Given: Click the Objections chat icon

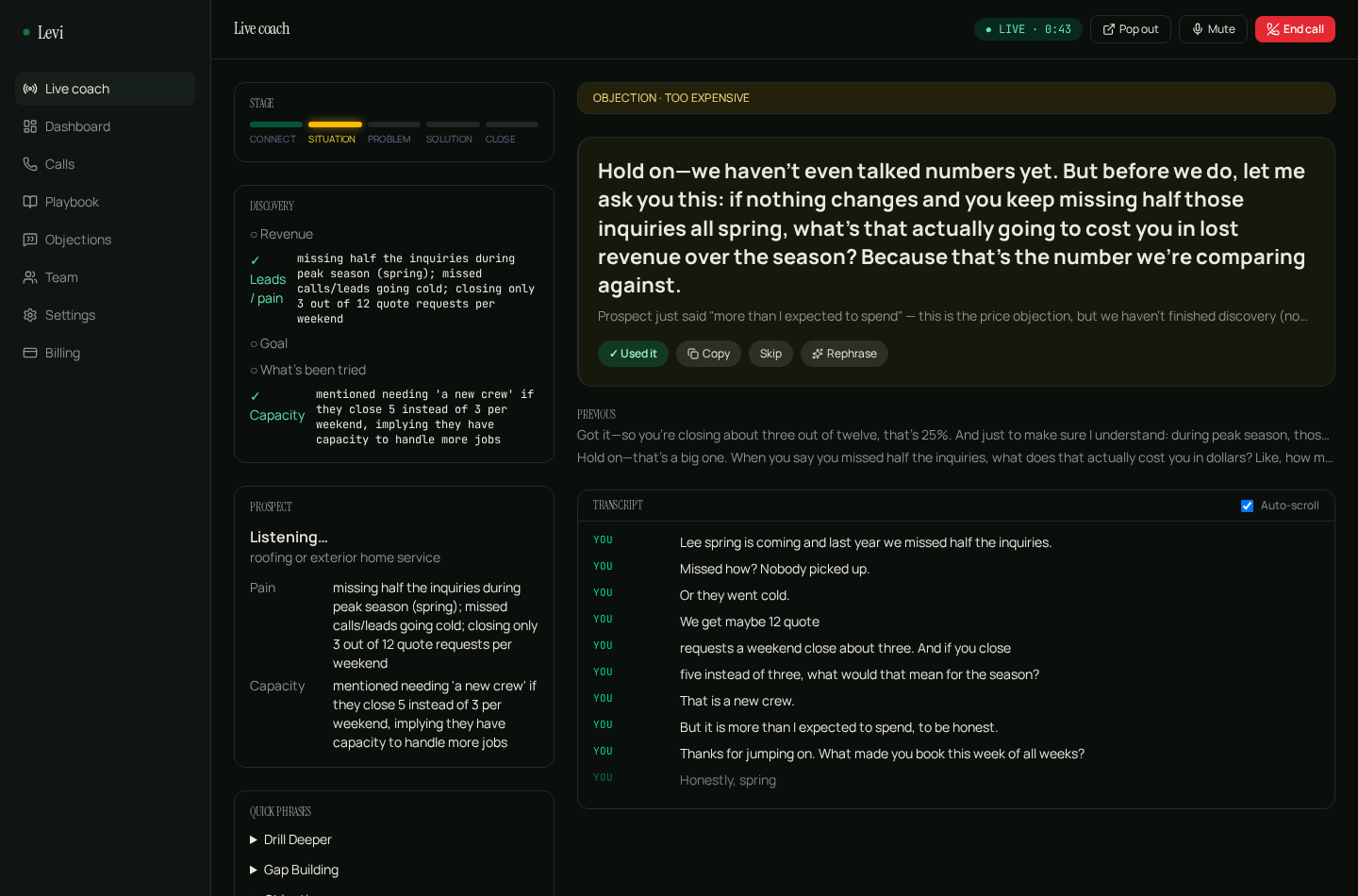Looking at the screenshot, I should click(x=30, y=240).
